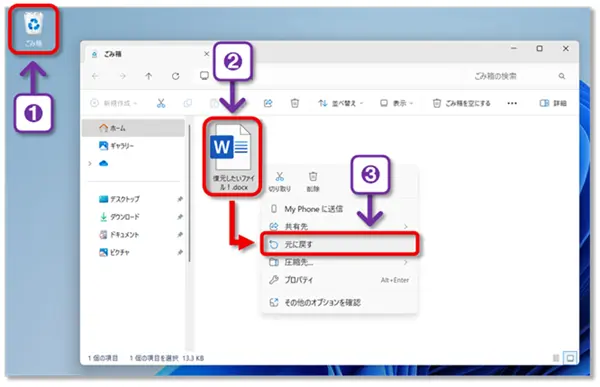Open ホーム in the sidebar
The width and height of the screenshot is (600, 387).
point(134,128)
